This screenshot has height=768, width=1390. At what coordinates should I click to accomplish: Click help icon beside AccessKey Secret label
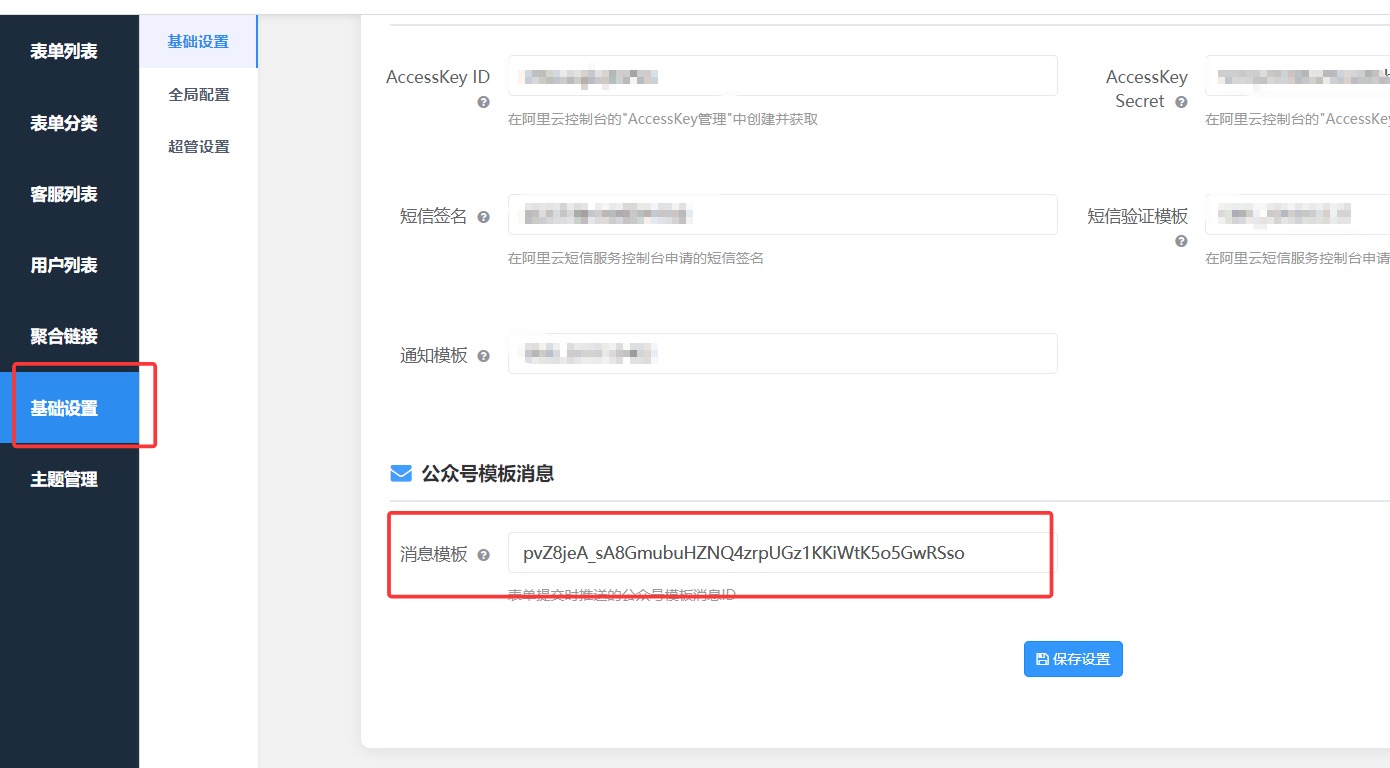1181,102
